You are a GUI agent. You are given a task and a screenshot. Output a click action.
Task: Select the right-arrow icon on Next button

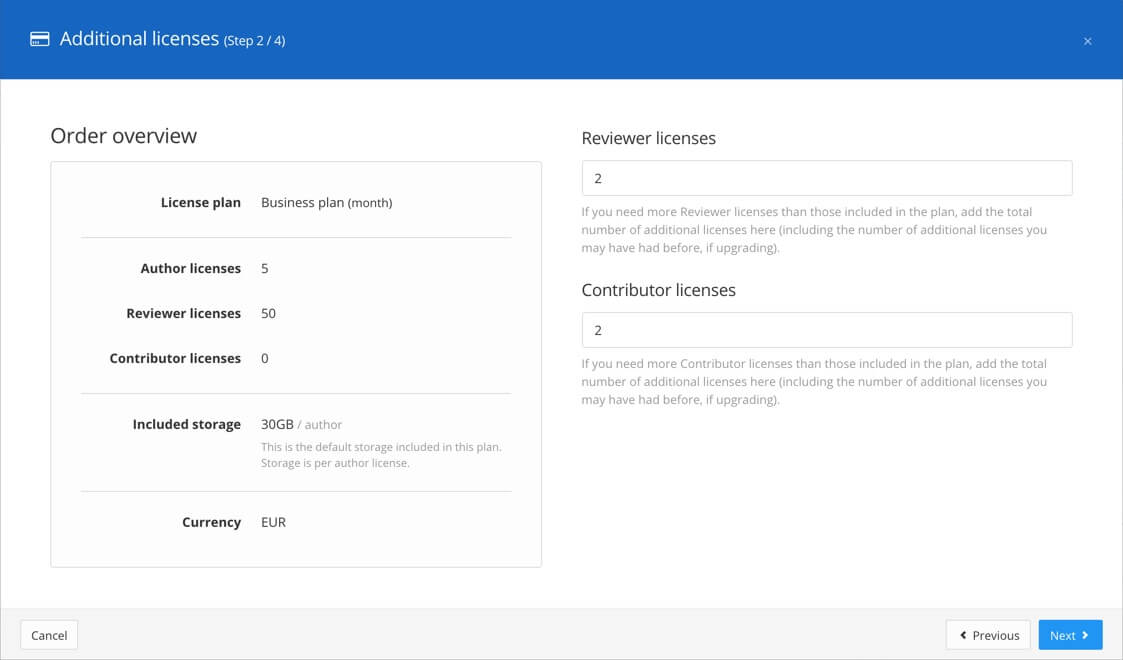1084,635
